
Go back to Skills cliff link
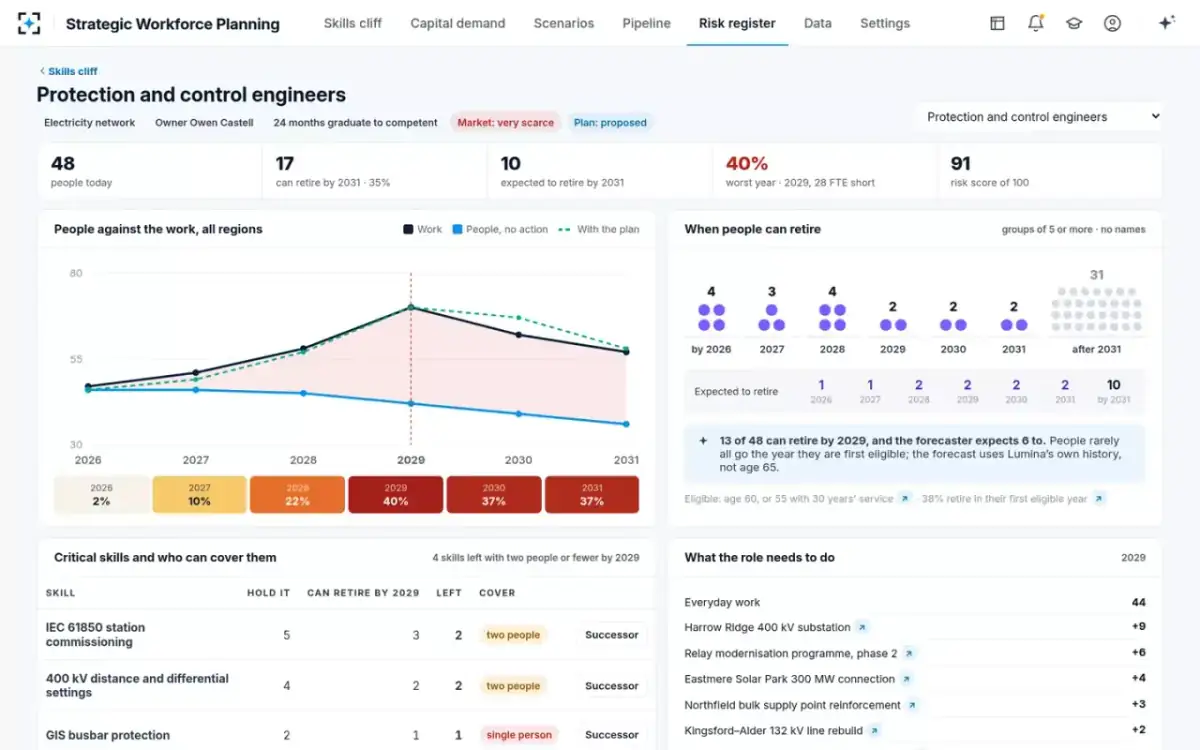[x=68, y=71]
